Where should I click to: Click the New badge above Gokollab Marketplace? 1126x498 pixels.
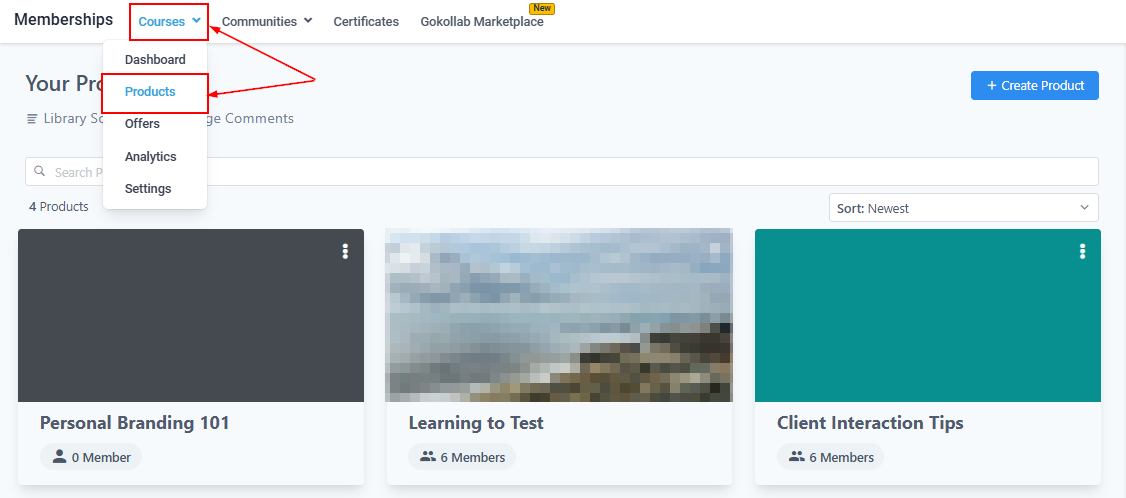pos(542,8)
